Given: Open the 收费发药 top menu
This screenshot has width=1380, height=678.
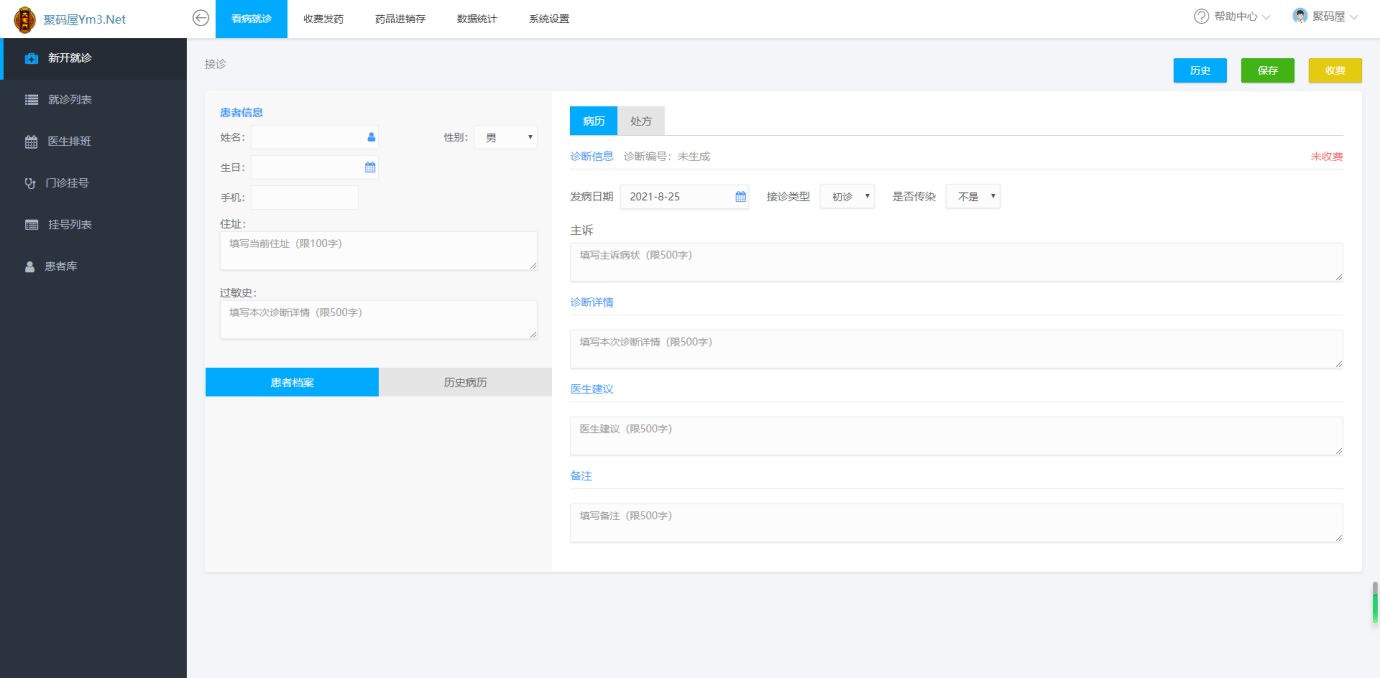Looking at the screenshot, I should tap(323, 19).
